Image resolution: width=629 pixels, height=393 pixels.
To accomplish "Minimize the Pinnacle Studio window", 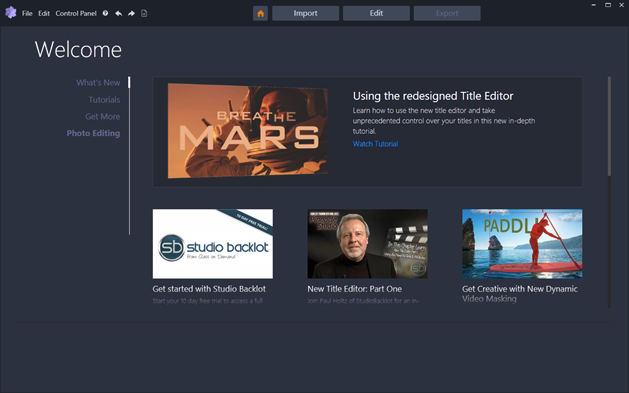I will point(593,5).
